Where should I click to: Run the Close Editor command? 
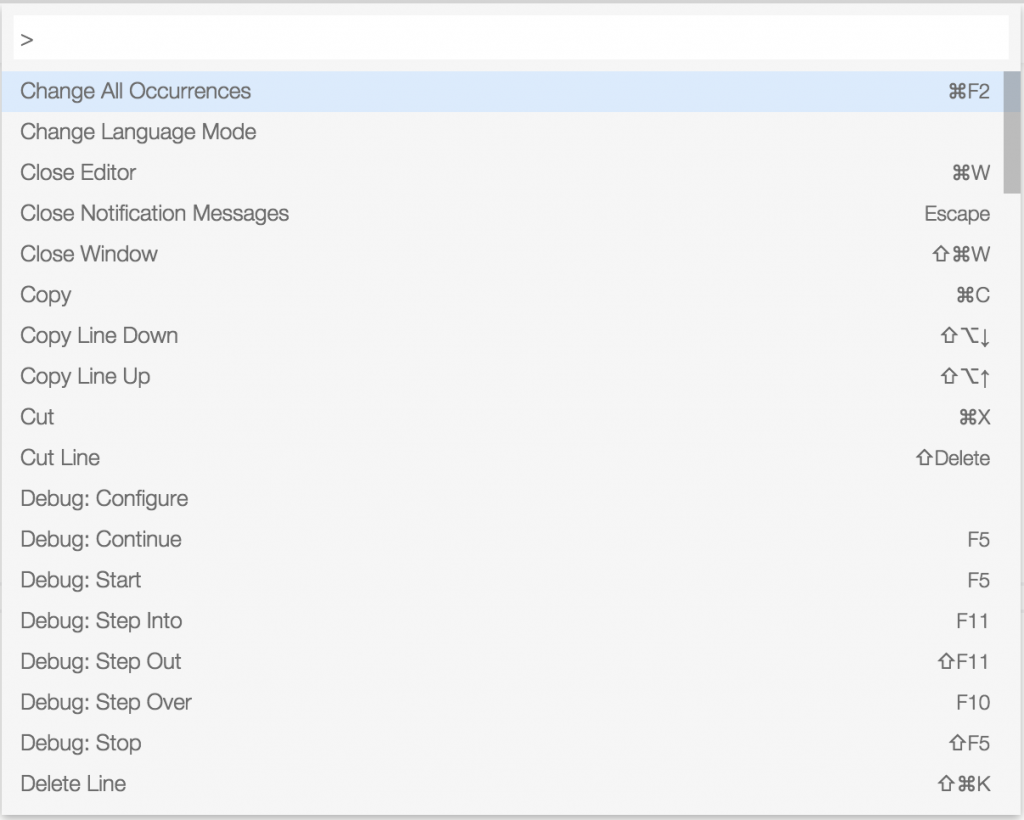[78, 173]
